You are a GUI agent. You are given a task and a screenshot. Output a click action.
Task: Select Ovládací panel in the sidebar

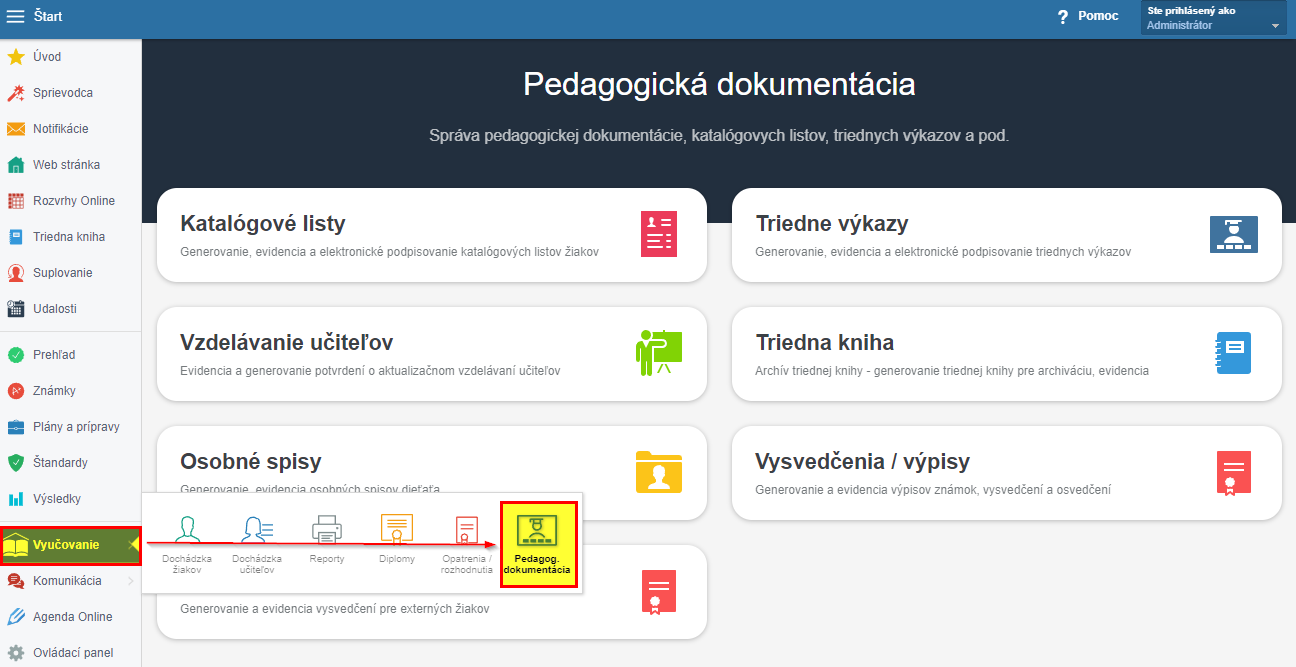point(73,653)
